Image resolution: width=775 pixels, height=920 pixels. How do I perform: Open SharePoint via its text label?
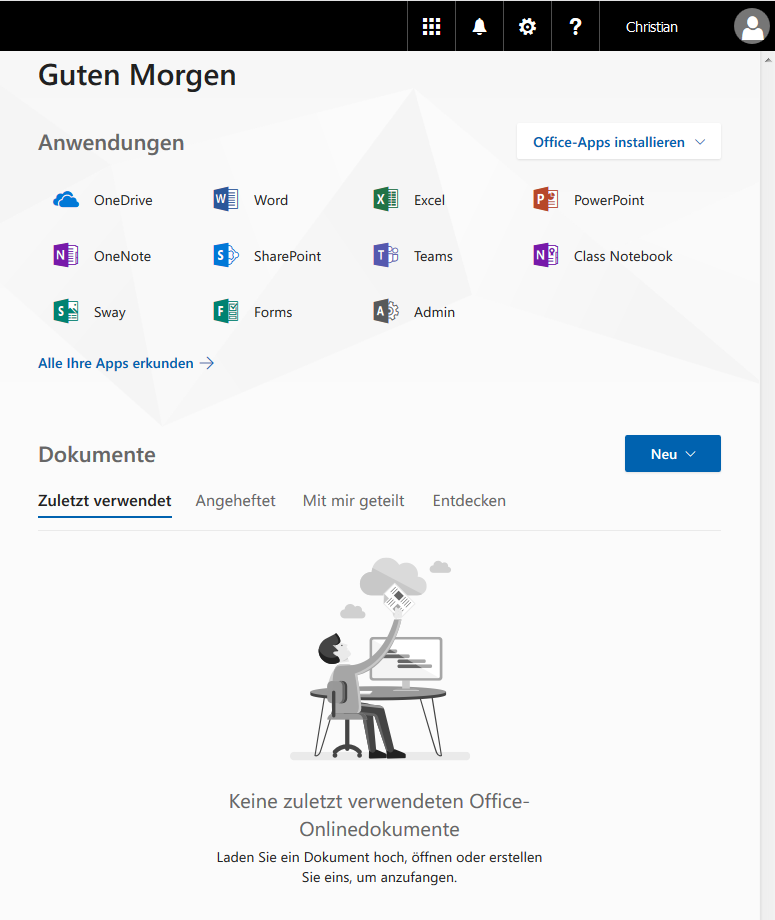coord(287,256)
